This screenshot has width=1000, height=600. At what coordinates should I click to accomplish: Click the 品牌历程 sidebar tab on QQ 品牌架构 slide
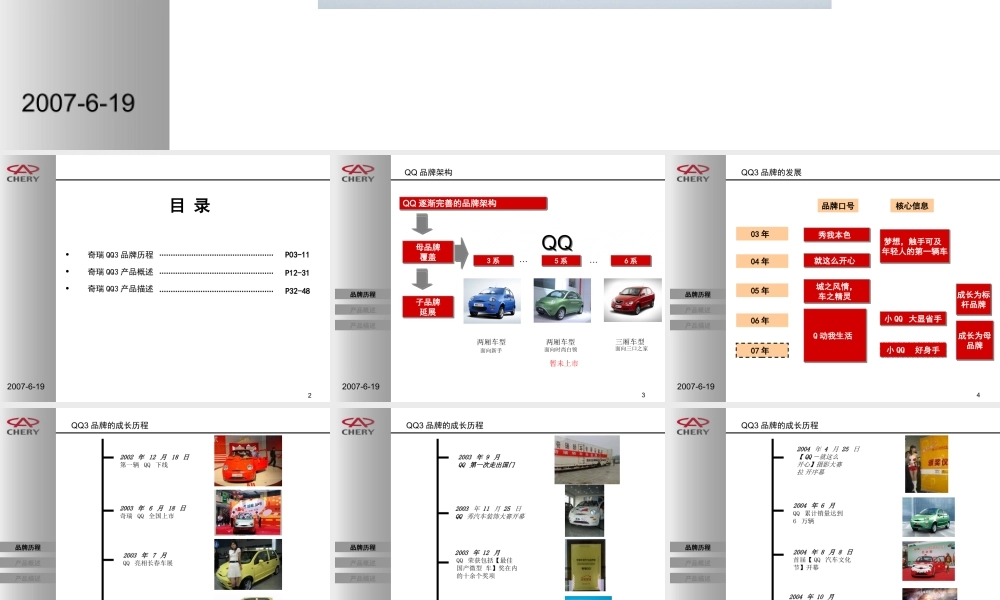coord(362,295)
